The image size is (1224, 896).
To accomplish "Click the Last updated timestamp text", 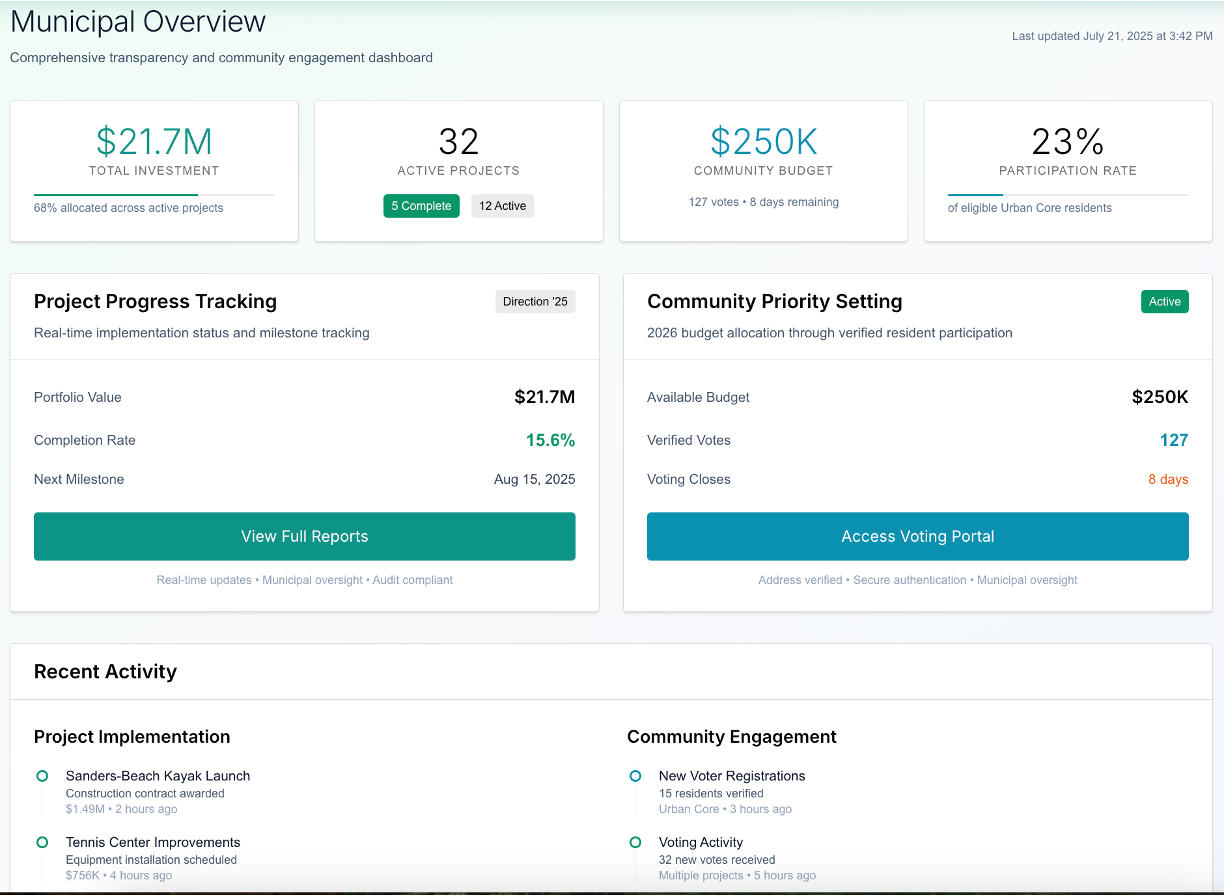I will [x=1111, y=34].
